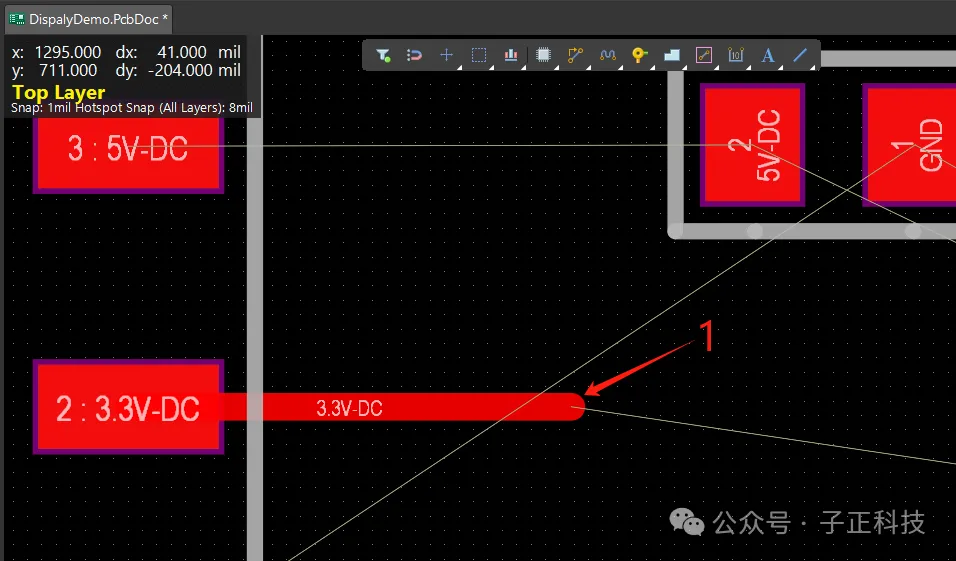This screenshot has width=956, height=561.
Task: Click the x: 1295.000 coordinate readout
Action: [x=57, y=52]
